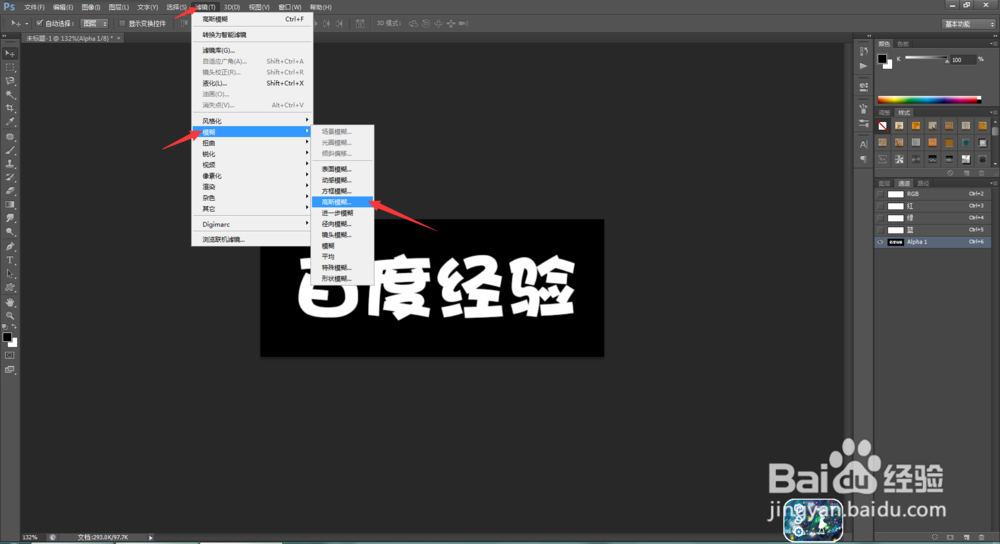Image resolution: width=1000 pixels, height=544 pixels.
Task: Select the Smudge tool
Action: 10,218
